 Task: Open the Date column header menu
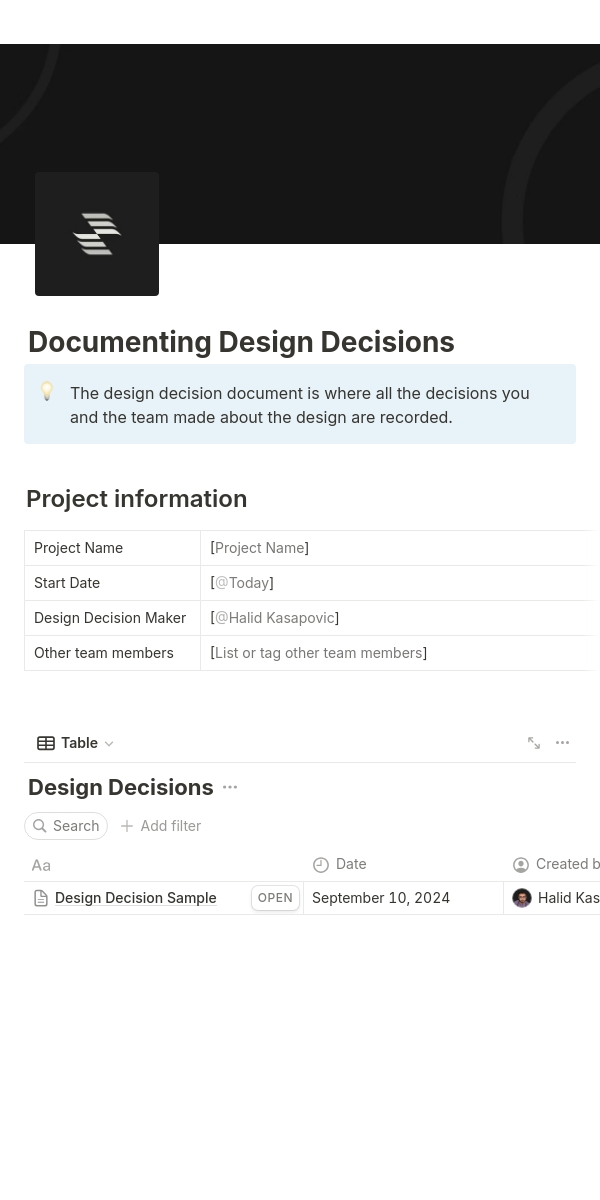(351, 864)
